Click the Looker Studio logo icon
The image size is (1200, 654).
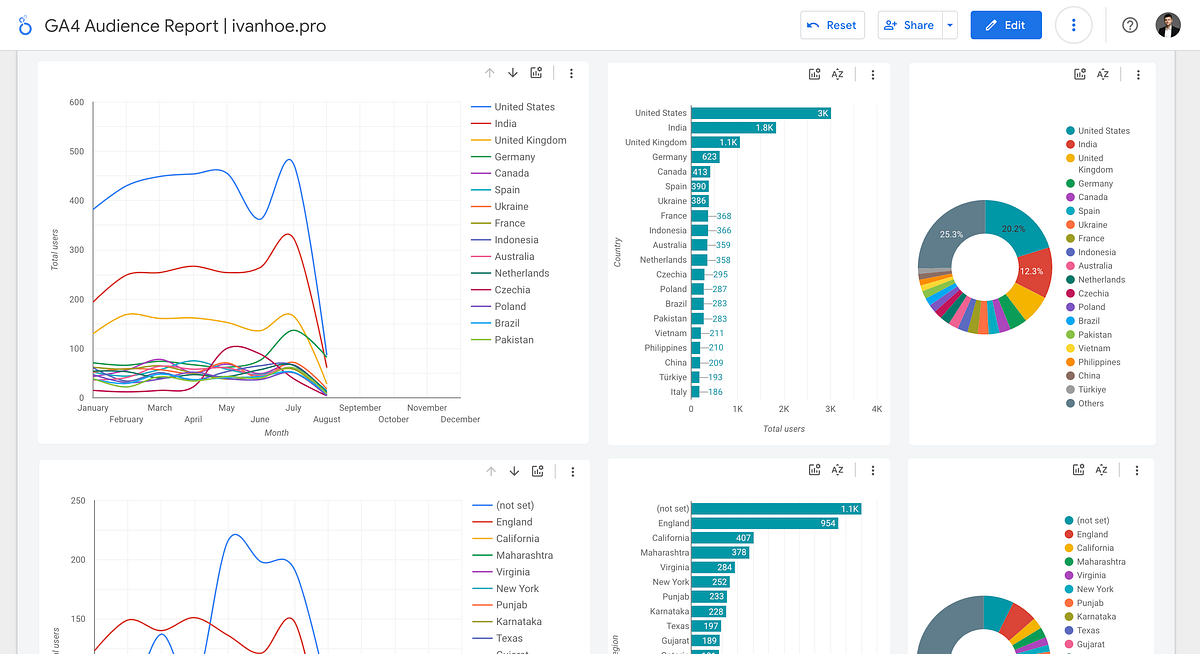click(x=25, y=26)
